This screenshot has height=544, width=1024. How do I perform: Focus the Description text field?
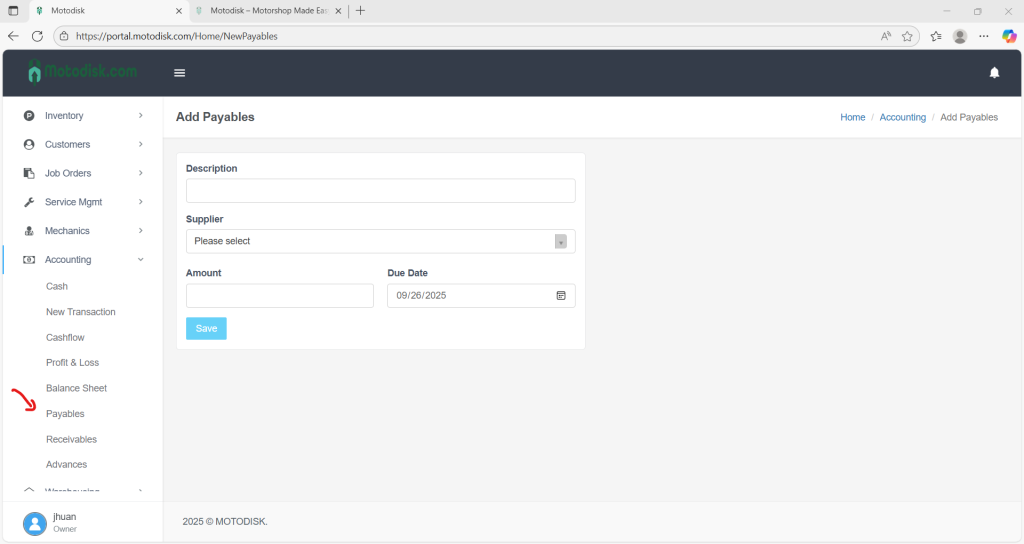380,191
